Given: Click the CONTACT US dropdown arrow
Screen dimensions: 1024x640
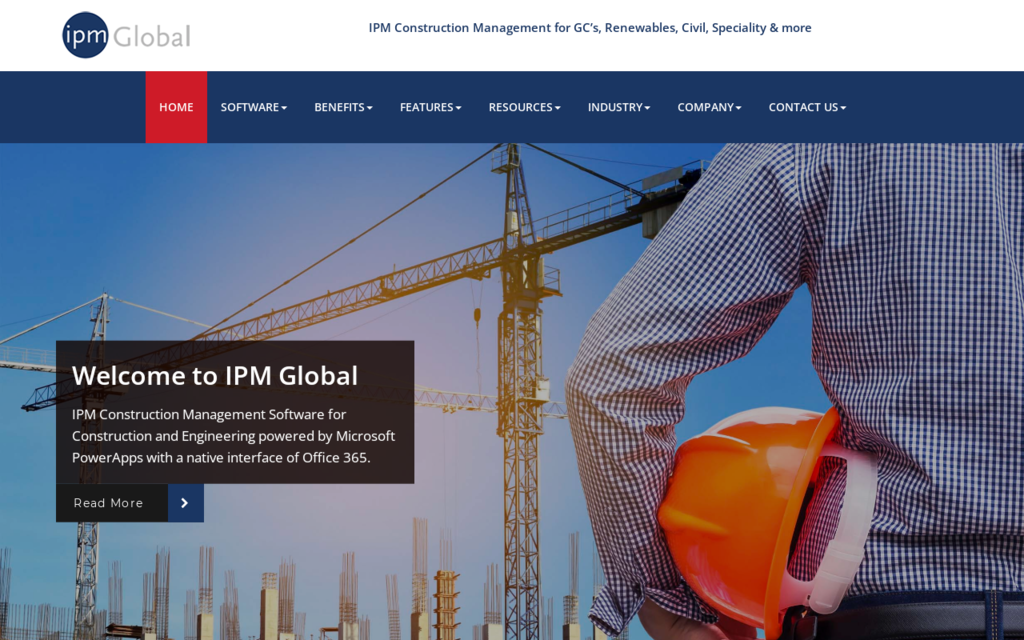Looking at the screenshot, I should pos(843,108).
